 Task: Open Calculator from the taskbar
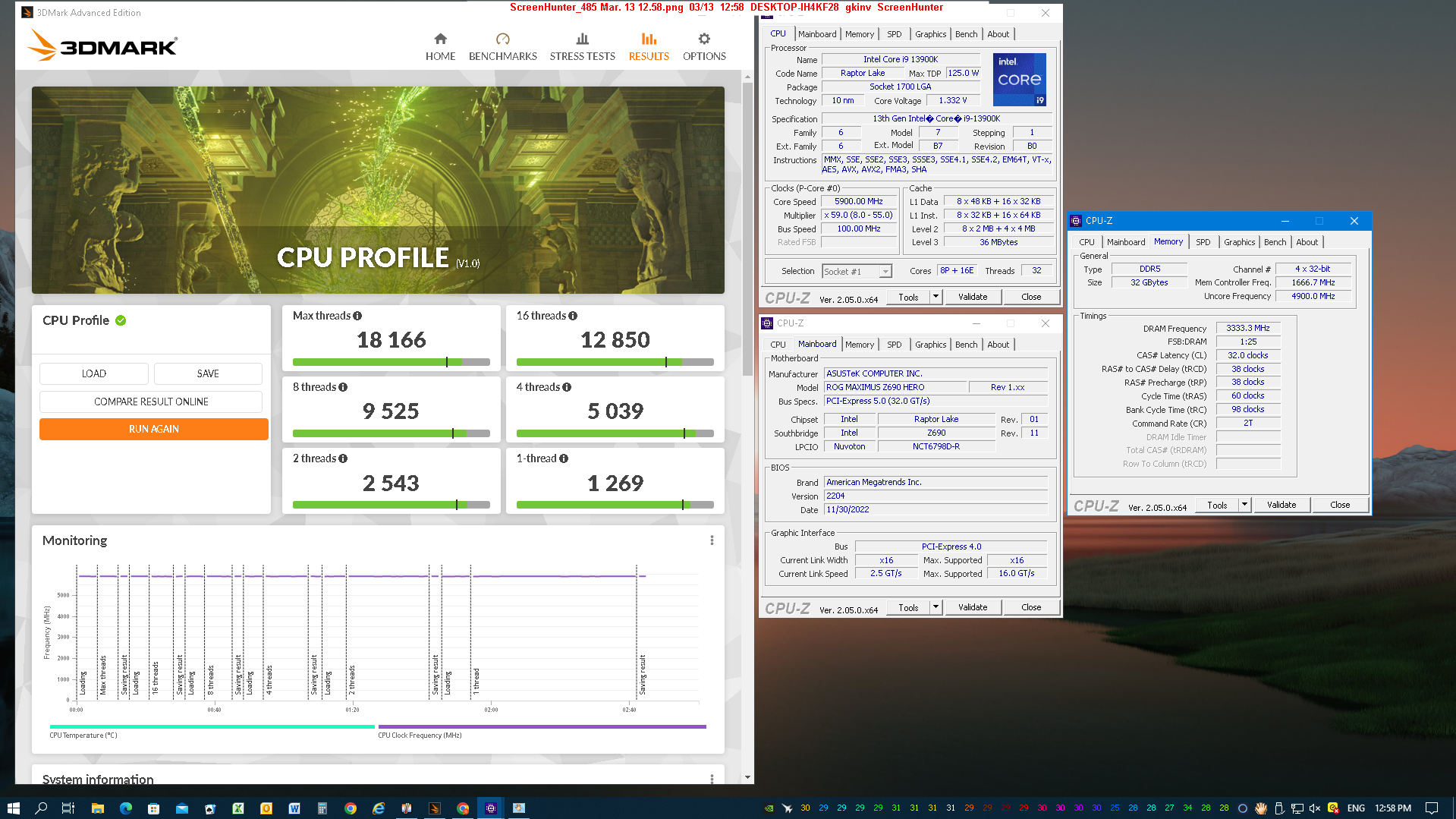click(322, 808)
